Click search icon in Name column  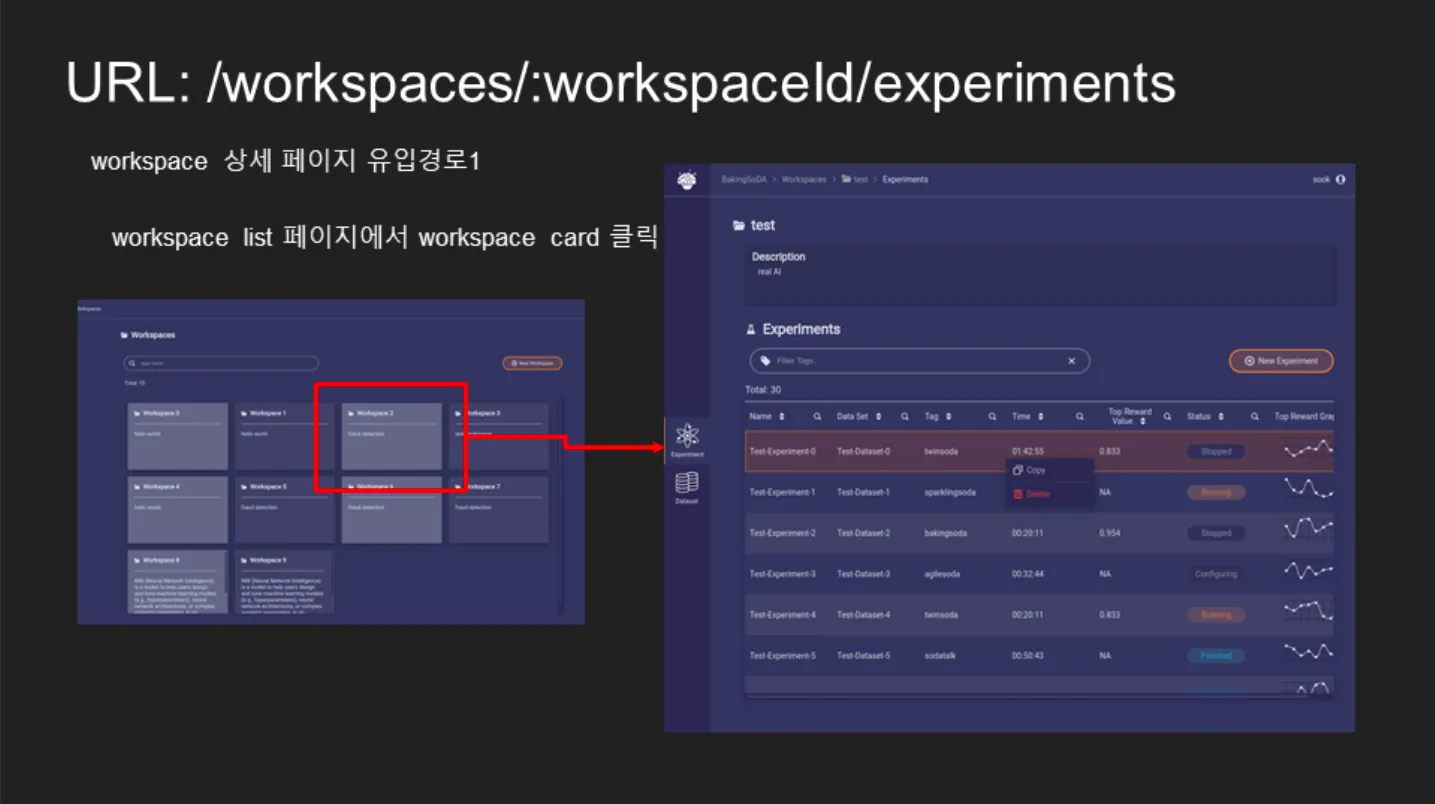[x=817, y=417]
